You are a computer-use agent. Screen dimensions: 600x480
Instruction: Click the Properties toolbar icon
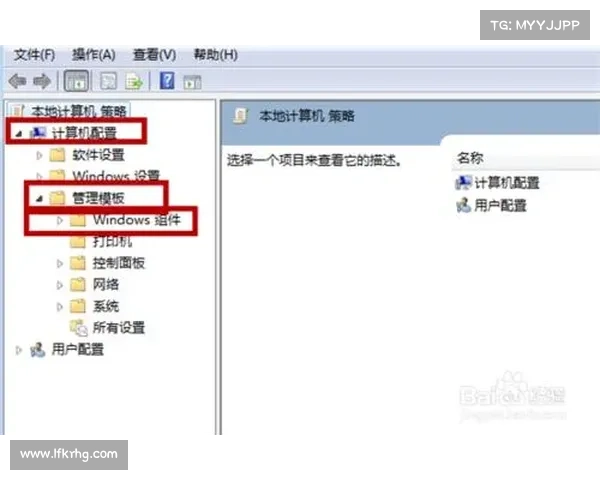108,81
